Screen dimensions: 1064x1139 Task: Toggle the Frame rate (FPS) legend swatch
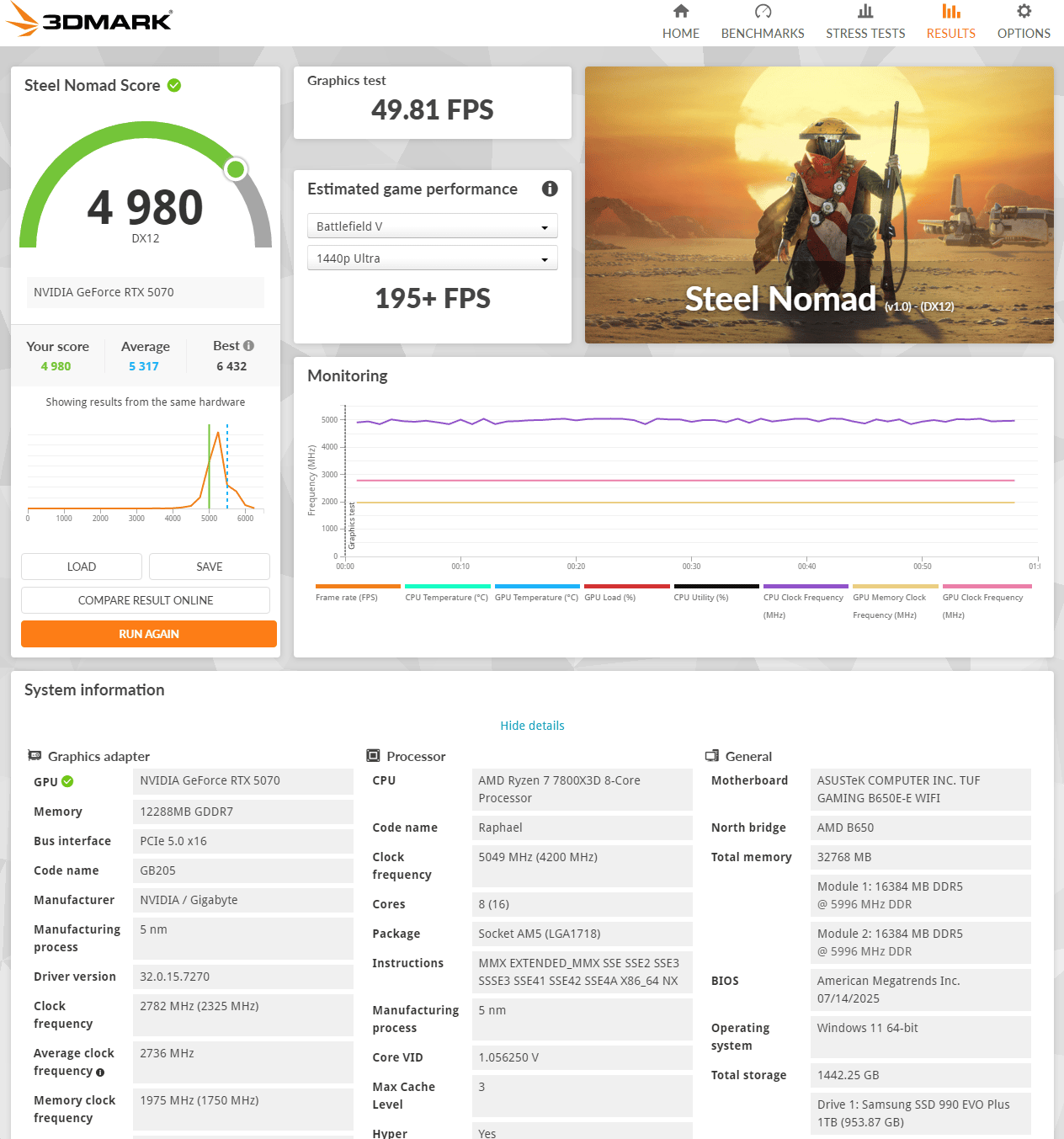click(x=358, y=587)
